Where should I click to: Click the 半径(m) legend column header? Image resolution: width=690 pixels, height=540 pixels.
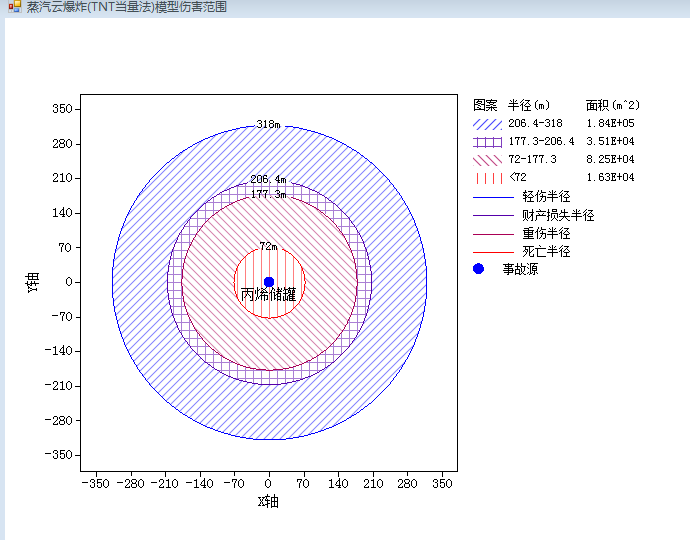[x=529, y=105]
